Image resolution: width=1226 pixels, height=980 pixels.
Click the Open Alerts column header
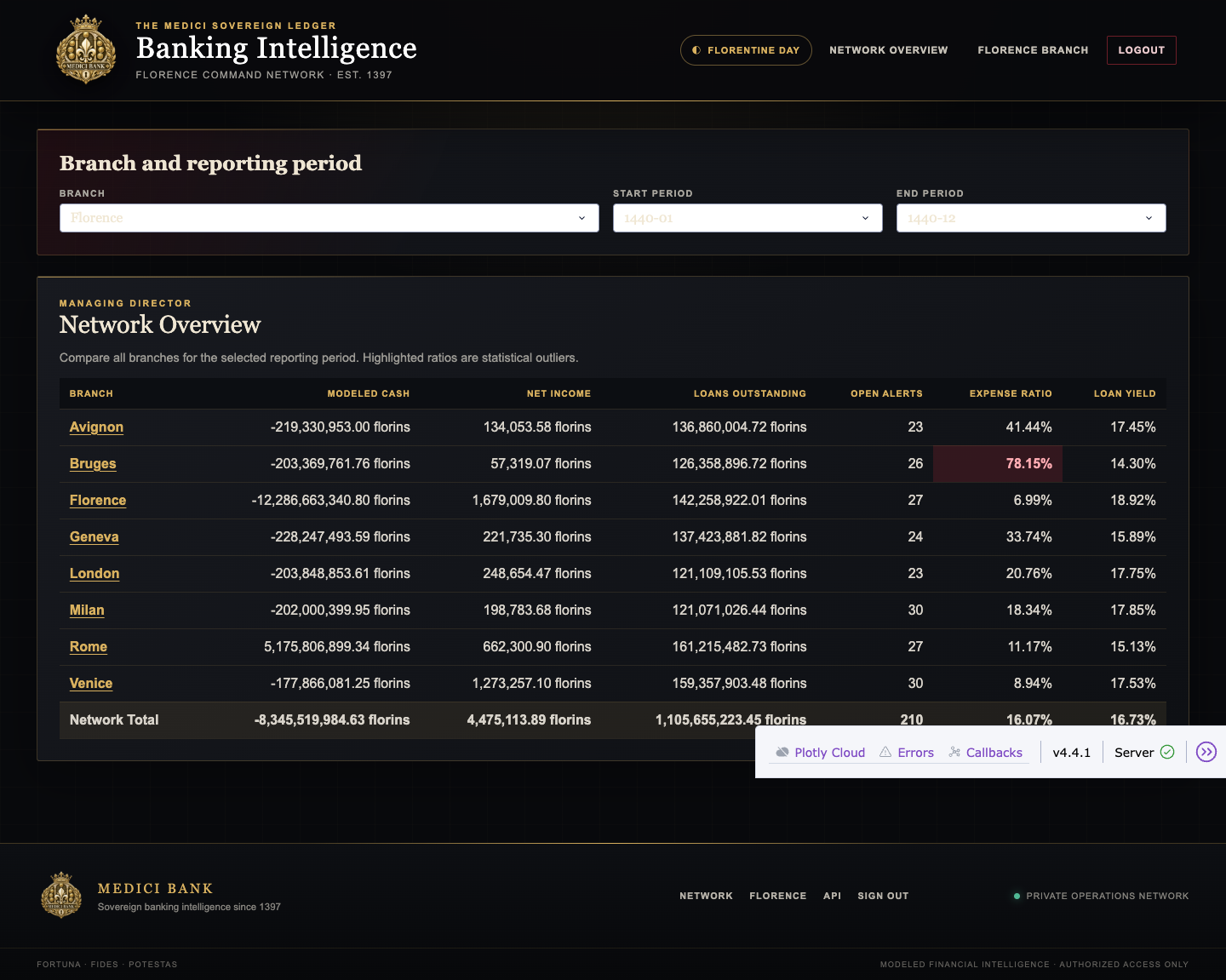pos(886,393)
